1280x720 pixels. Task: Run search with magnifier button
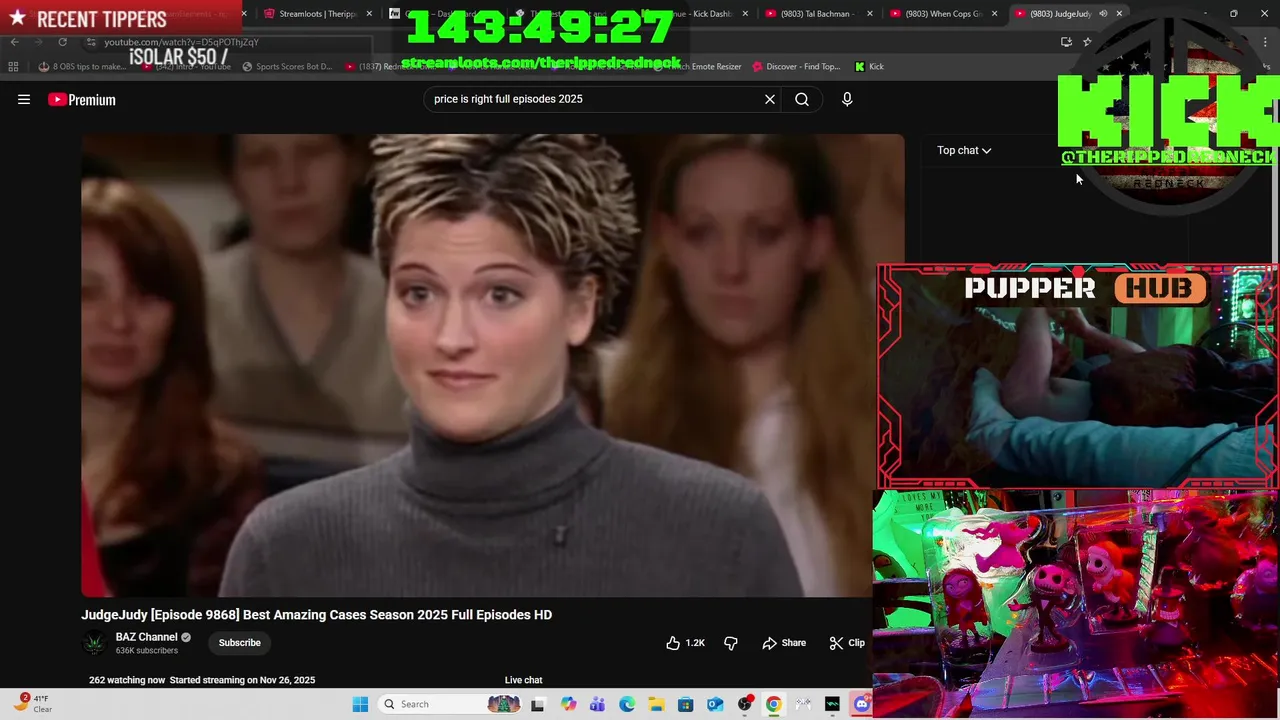click(802, 99)
